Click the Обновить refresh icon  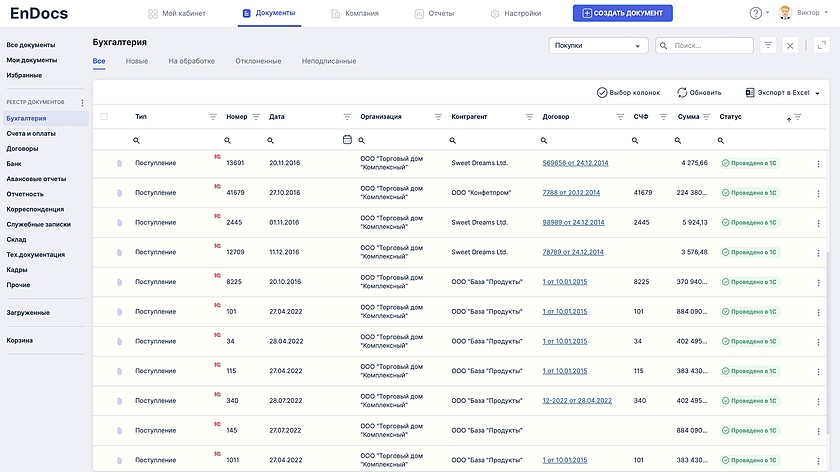pyautogui.click(x=682, y=92)
